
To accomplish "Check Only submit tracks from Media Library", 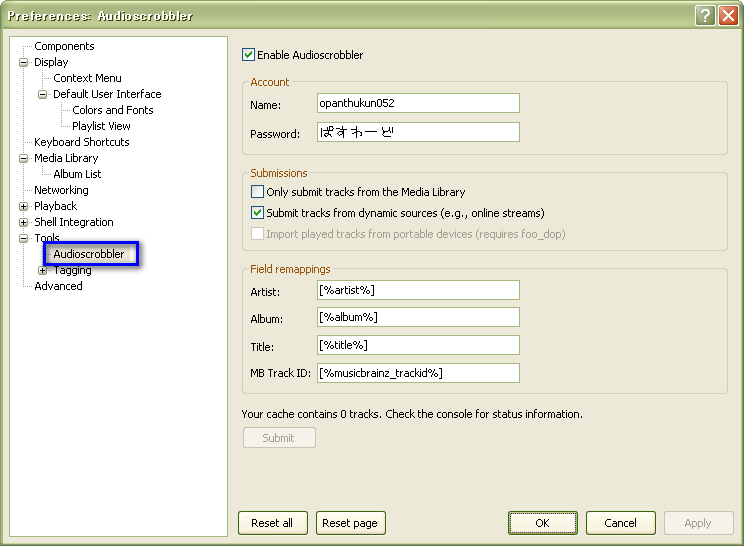I will (x=257, y=192).
